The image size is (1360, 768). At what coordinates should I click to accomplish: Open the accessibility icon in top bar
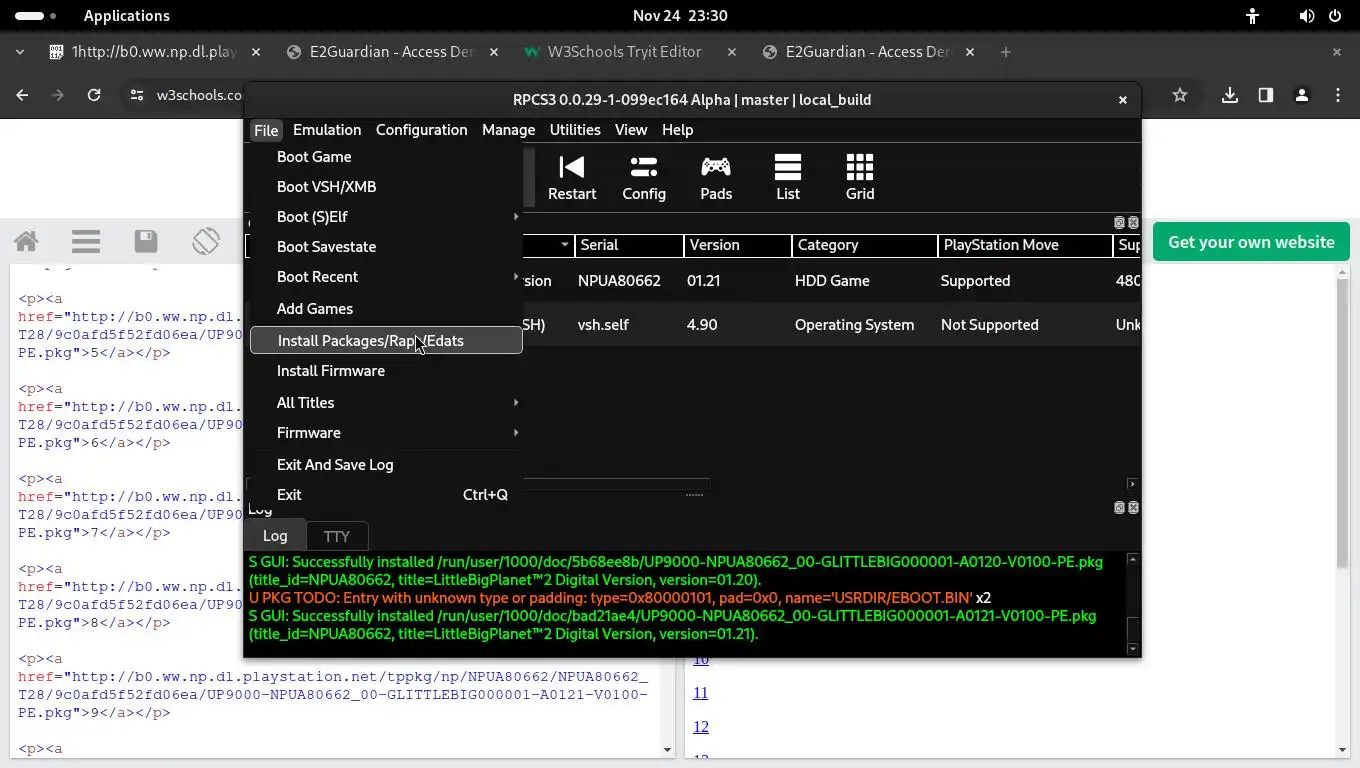[x=1252, y=16]
